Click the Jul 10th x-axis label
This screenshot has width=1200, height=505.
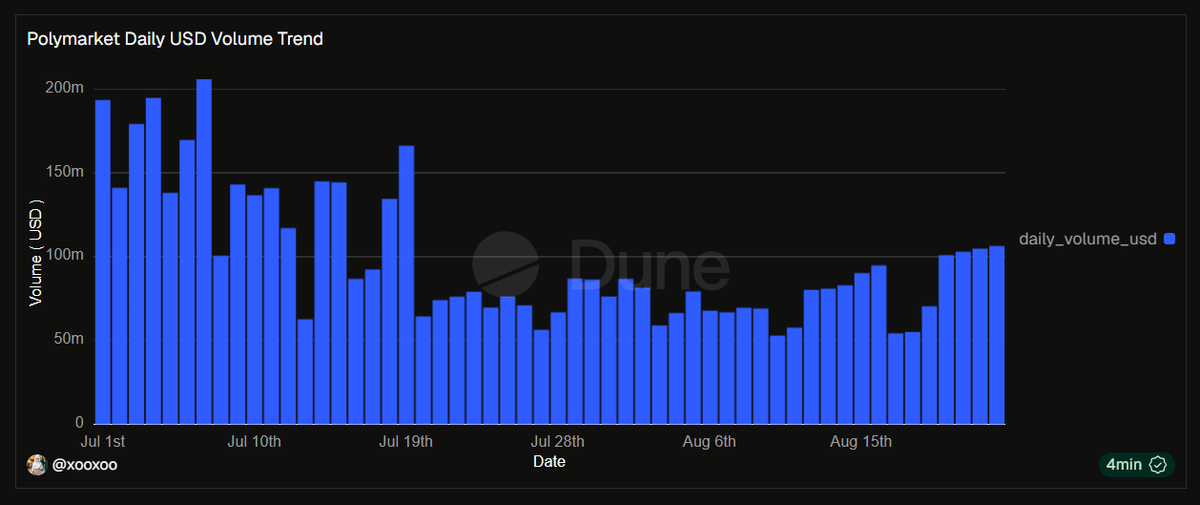coord(254,441)
